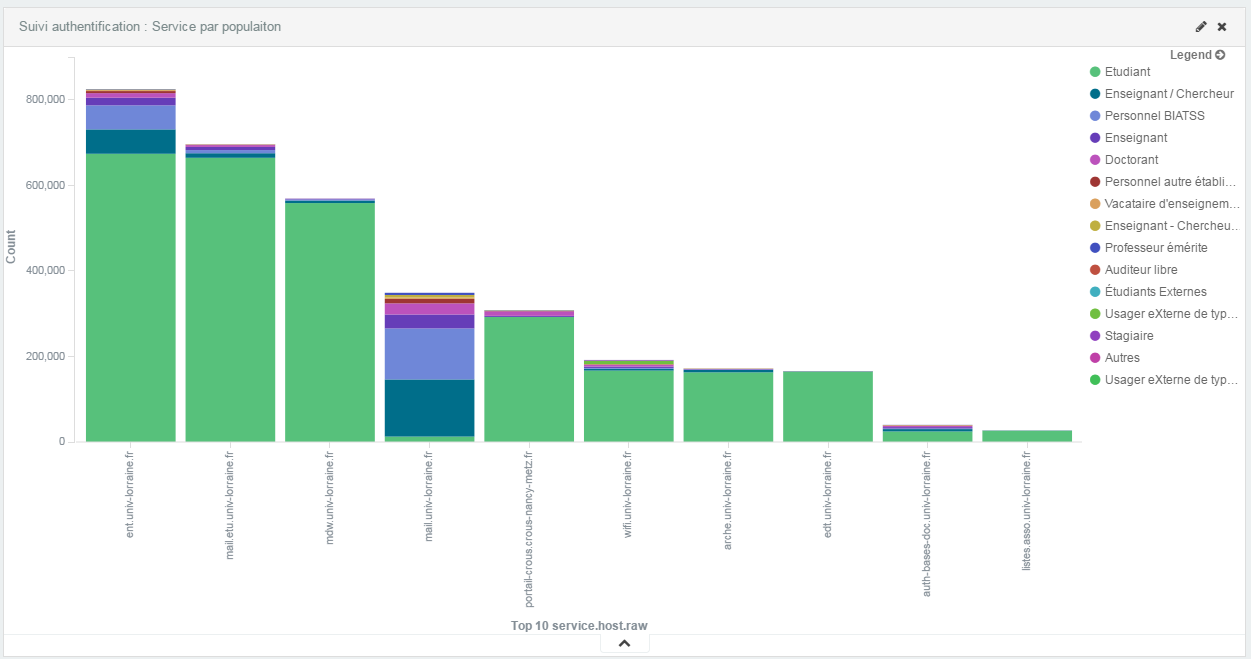
Task: Toggle Personnel BIATSS legend entry
Action: pos(1154,116)
